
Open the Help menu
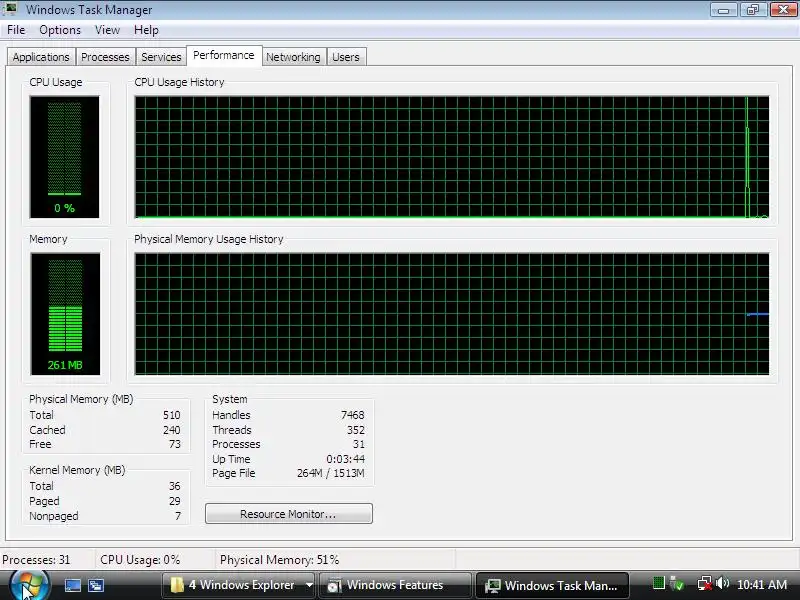click(x=146, y=30)
